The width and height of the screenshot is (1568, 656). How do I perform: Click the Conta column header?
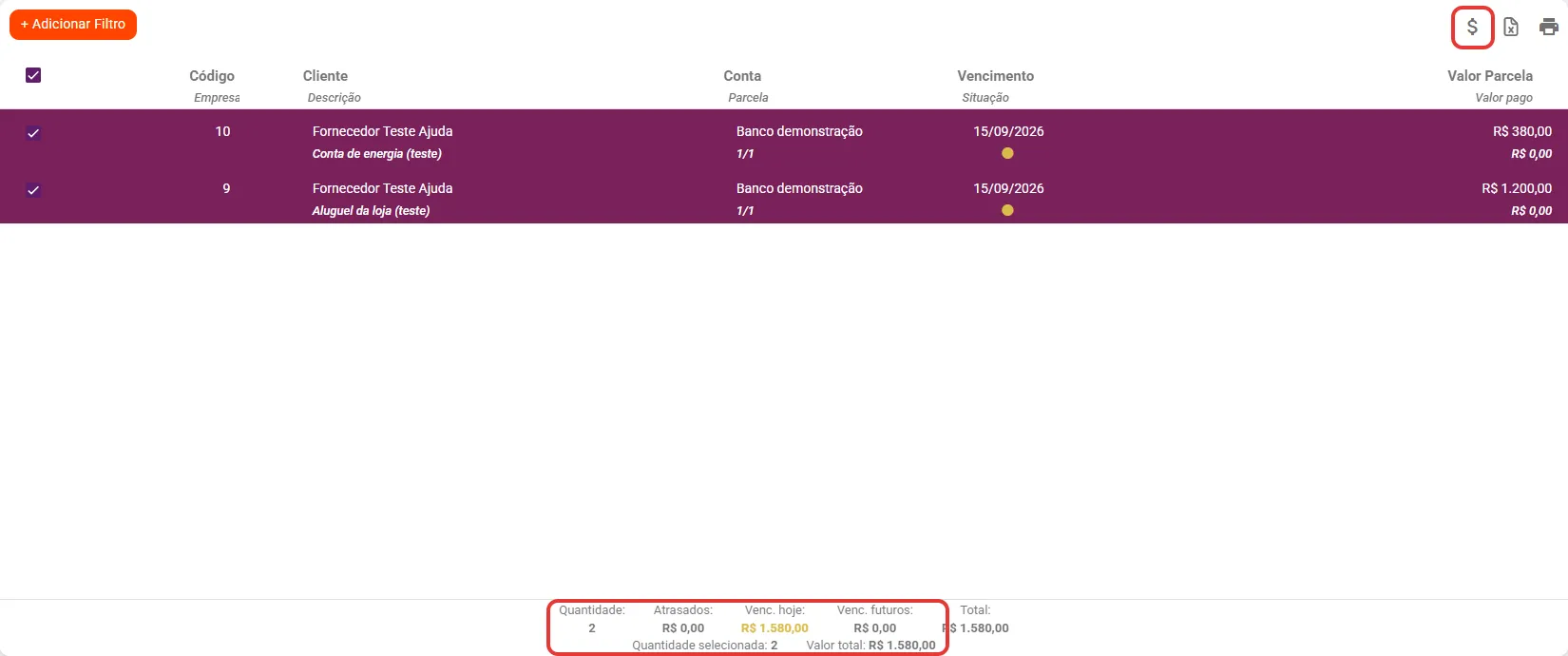742,76
